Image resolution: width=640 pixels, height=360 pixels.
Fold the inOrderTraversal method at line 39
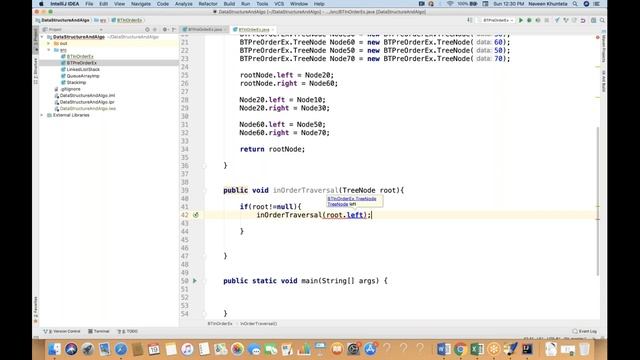tap(204, 190)
